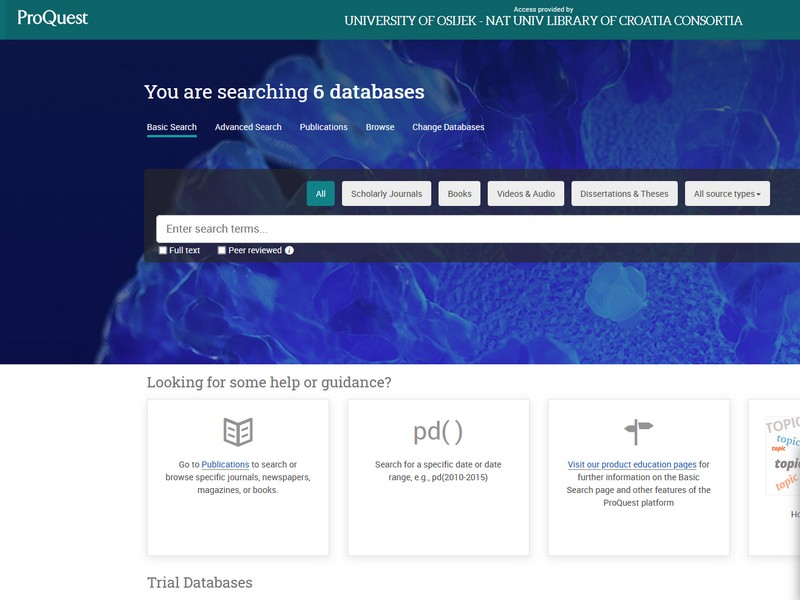Screen dimensions: 800x600
Task: Filter by Scholarly Journals
Action: point(386,194)
